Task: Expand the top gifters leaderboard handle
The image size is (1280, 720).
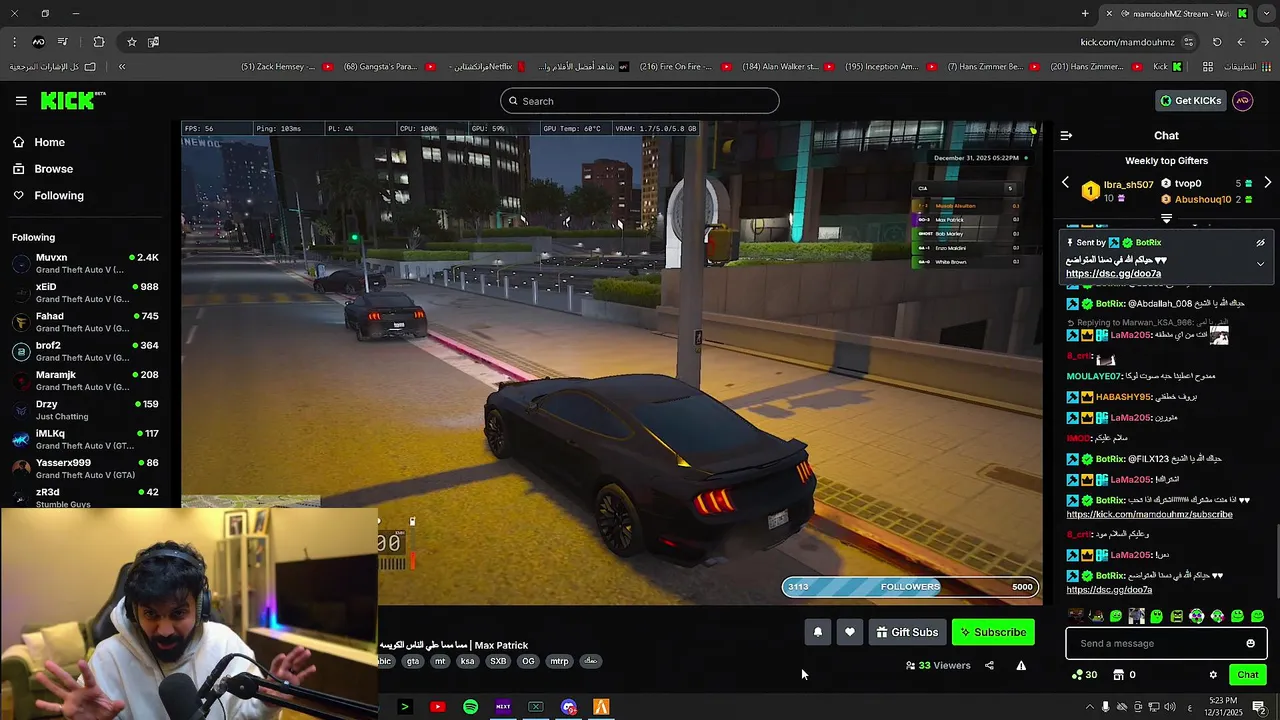Action: 1166,217
